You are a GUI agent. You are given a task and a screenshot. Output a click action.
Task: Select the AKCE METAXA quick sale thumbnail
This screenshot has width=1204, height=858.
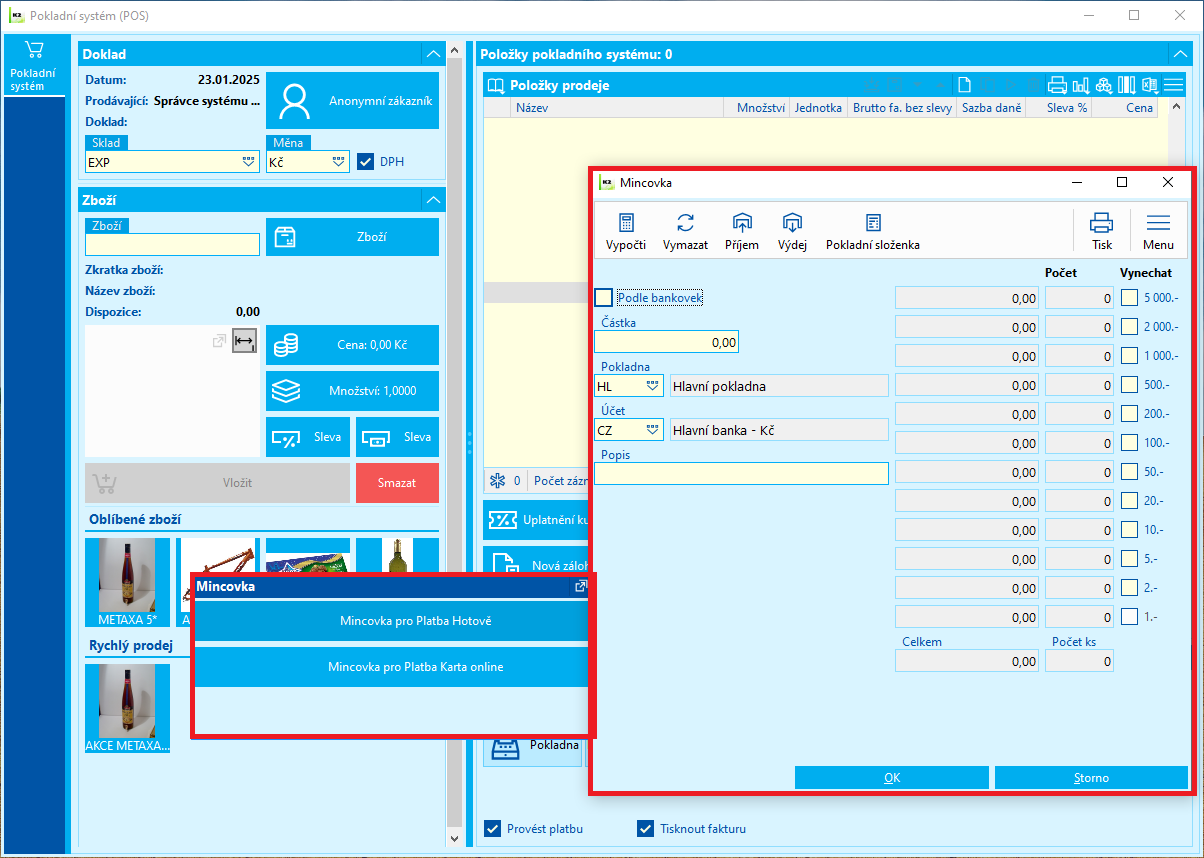click(x=127, y=708)
